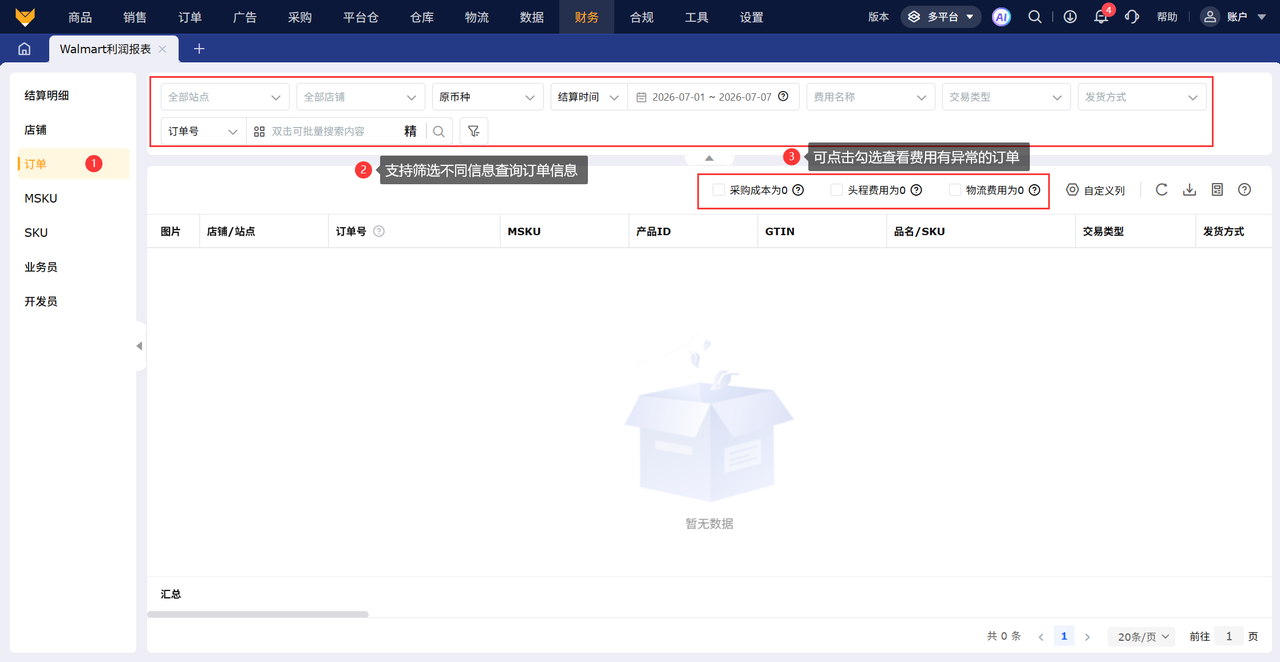The image size is (1280, 662).
Task: Click the batch search grid icon
Action: pyautogui.click(x=260, y=131)
